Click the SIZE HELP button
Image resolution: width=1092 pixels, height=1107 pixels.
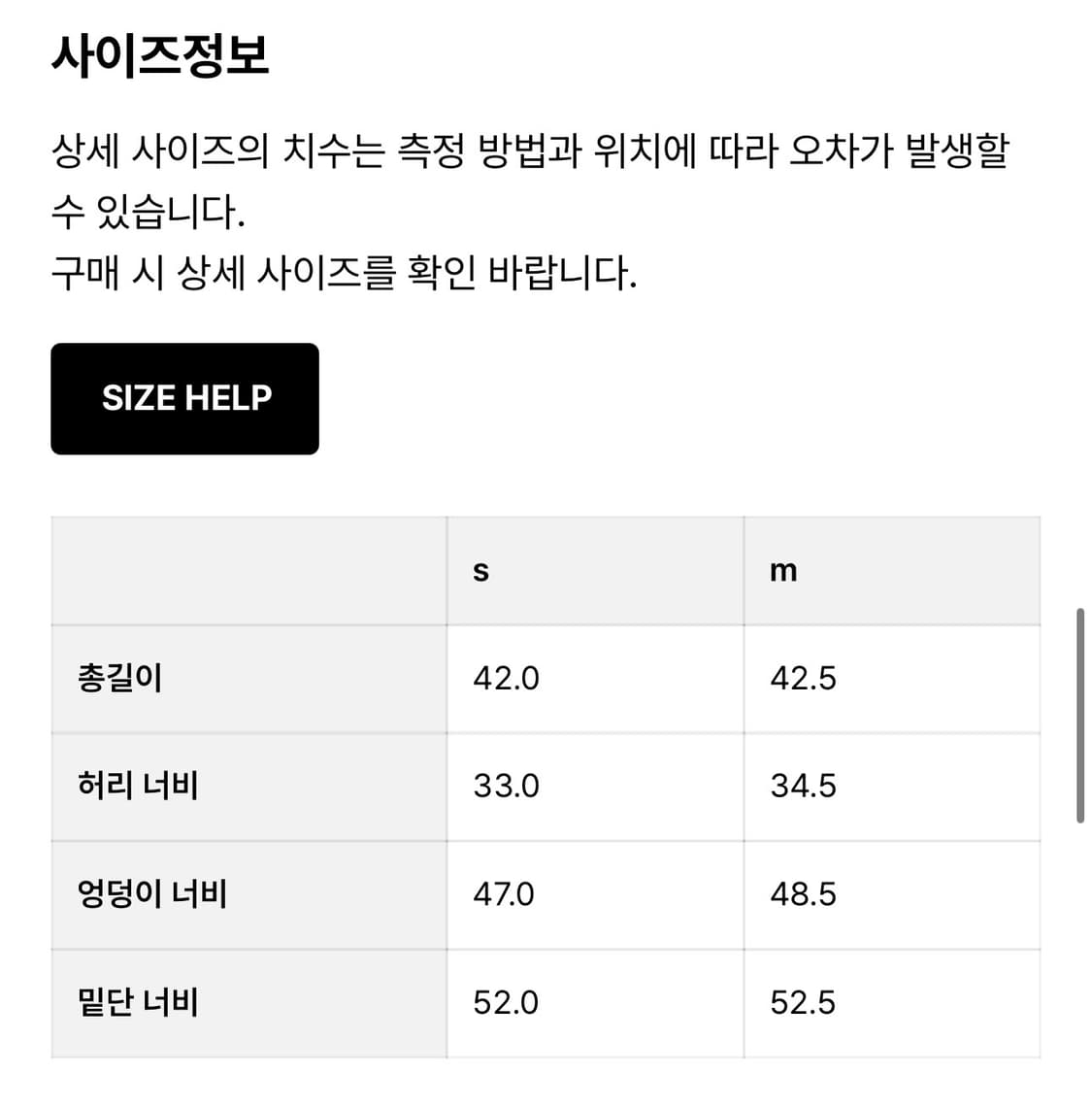[184, 398]
